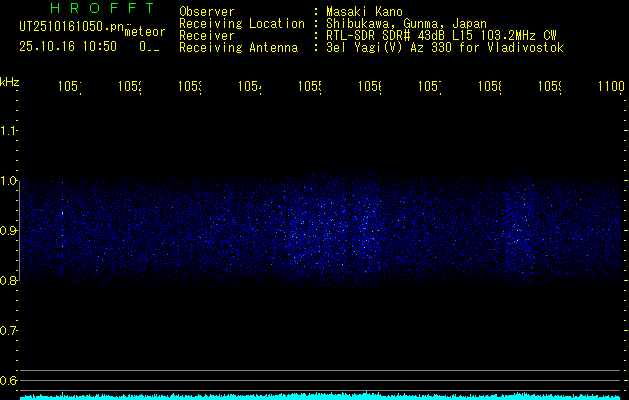The image size is (629, 400).
Task: Click the 0.6 frequency axis label
Action: (8, 380)
